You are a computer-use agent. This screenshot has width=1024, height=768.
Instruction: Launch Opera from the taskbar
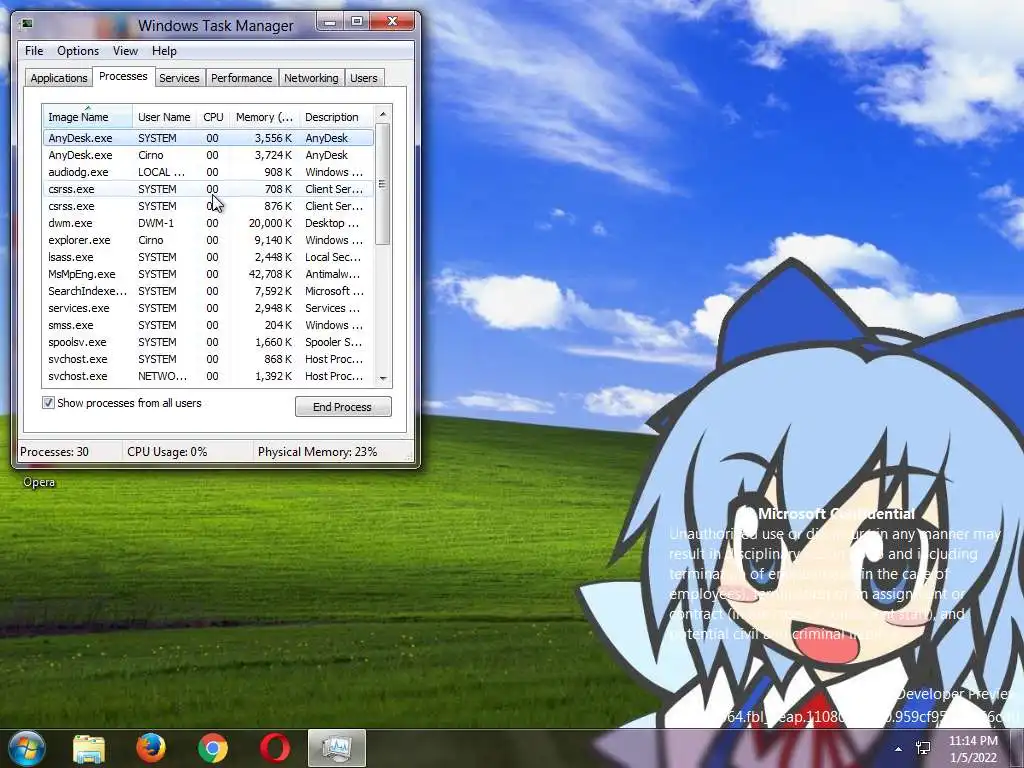(x=275, y=748)
